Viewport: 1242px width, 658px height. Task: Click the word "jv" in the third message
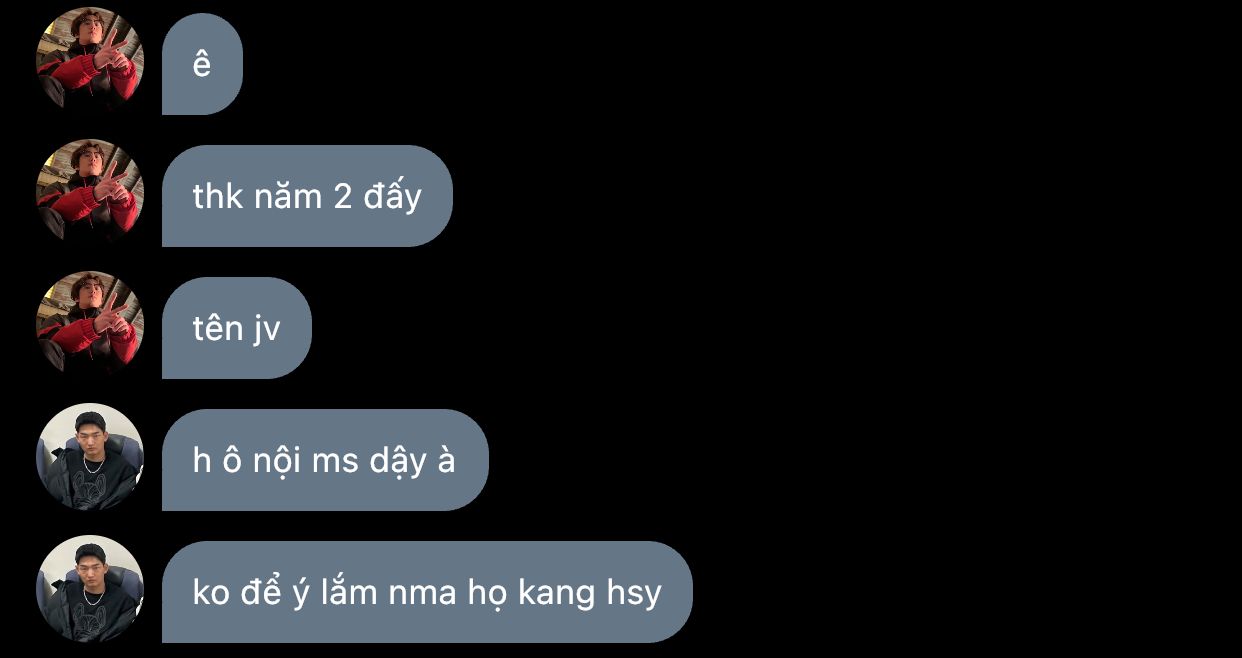pos(266,330)
